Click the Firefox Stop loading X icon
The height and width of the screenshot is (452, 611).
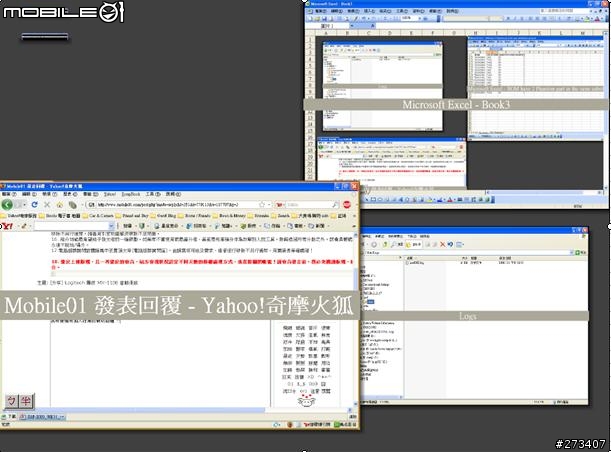(x=47, y=205)
